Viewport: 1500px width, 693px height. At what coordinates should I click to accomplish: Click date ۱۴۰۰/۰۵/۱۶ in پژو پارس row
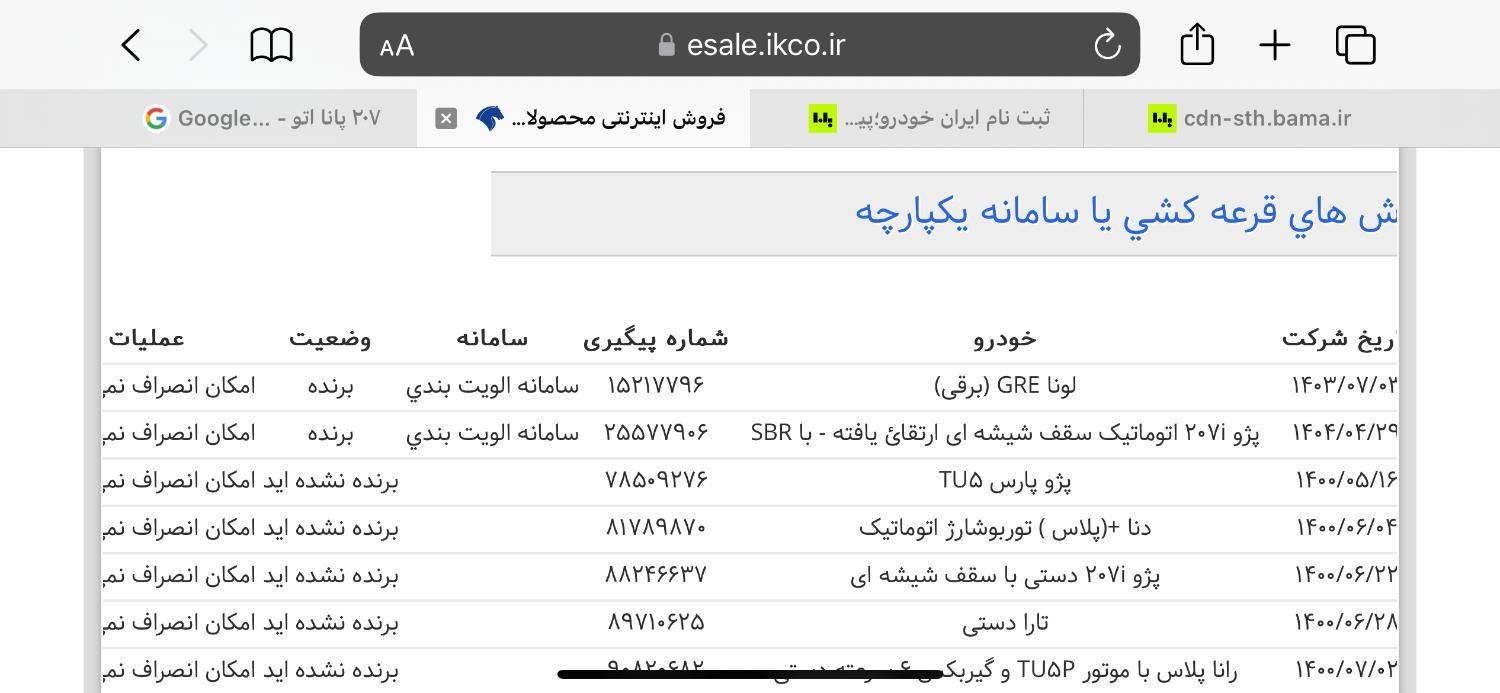[x=1346, y=480]
